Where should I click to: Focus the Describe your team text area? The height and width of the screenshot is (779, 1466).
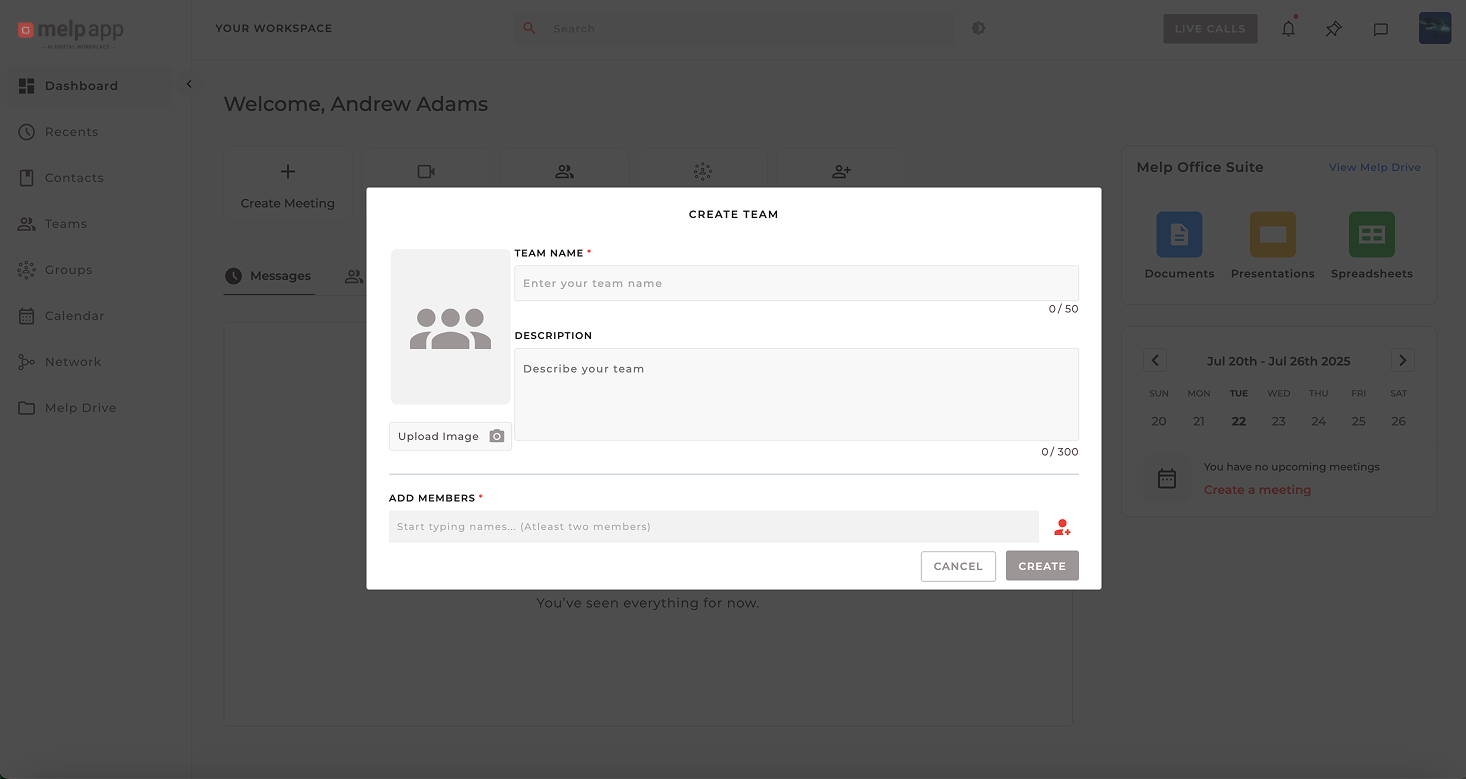[x=795, y=394]
